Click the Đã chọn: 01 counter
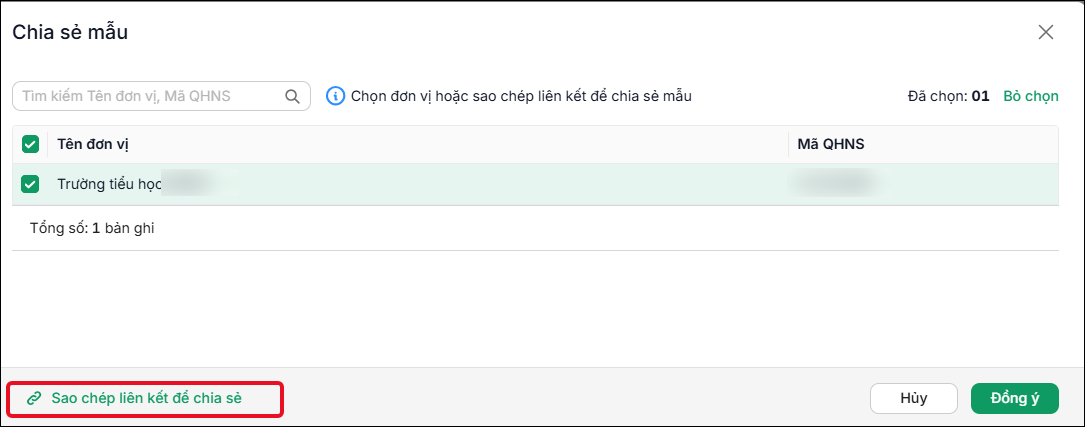 click(x=949, y=96)
